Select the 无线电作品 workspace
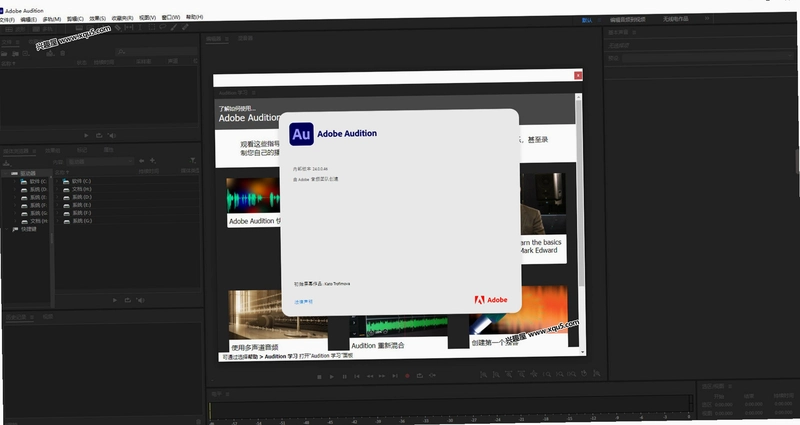Image resolution: width=800 pixels, height=425 pixels. 676,19
